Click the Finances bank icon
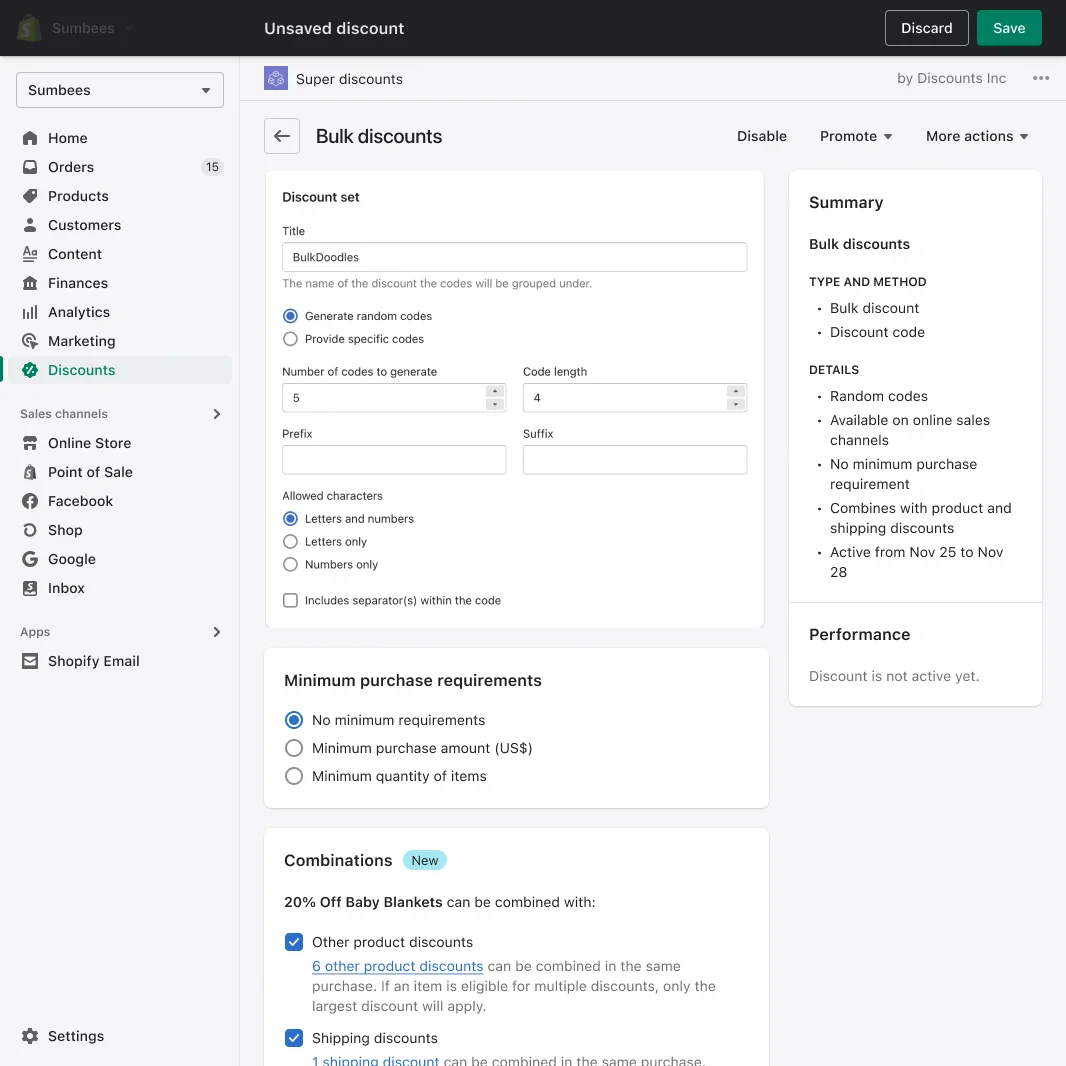Viewport: 1066px width, 1066px height. pyautogui.click(x=30, y=283)
